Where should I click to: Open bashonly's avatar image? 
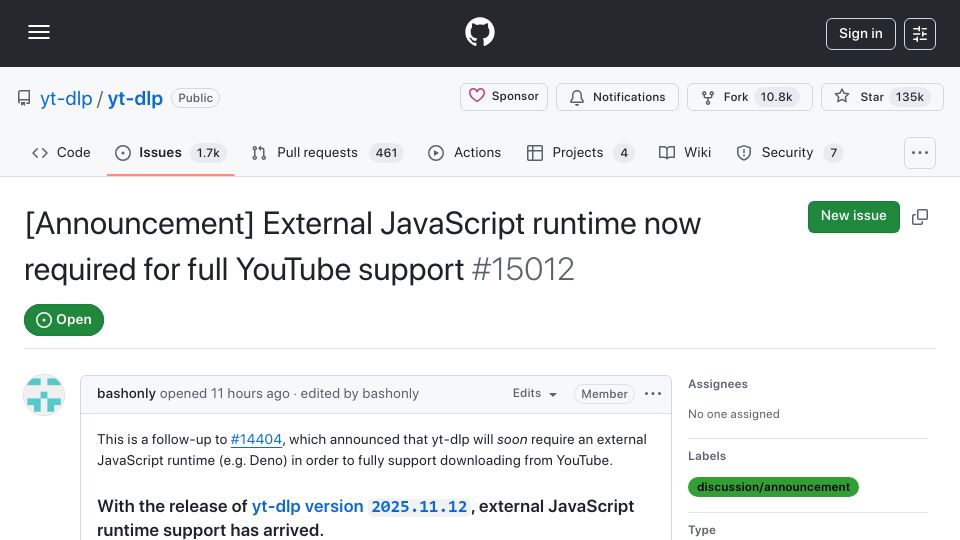click(44, 395)
